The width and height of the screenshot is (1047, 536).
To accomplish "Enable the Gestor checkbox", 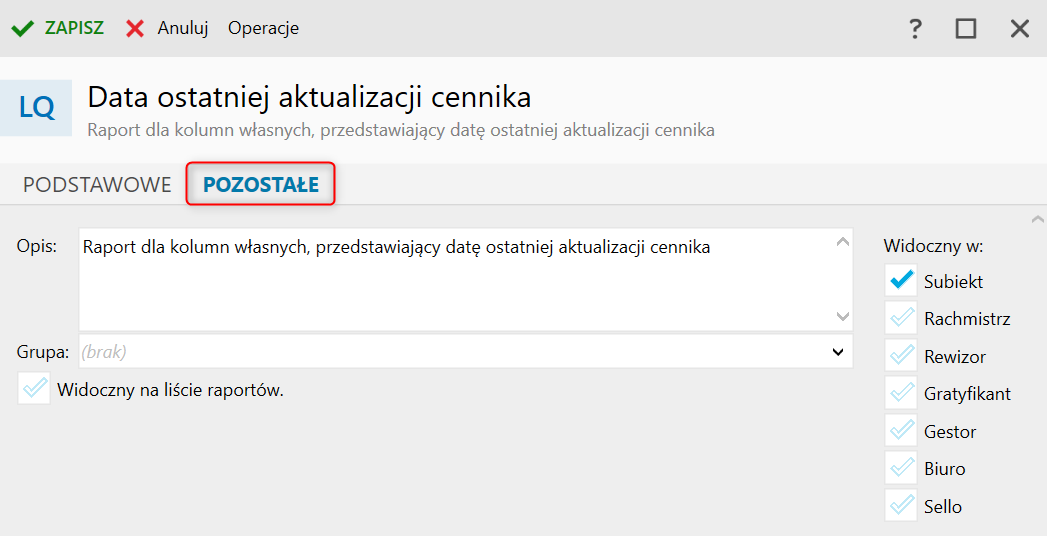I will (x=901, y=431).
